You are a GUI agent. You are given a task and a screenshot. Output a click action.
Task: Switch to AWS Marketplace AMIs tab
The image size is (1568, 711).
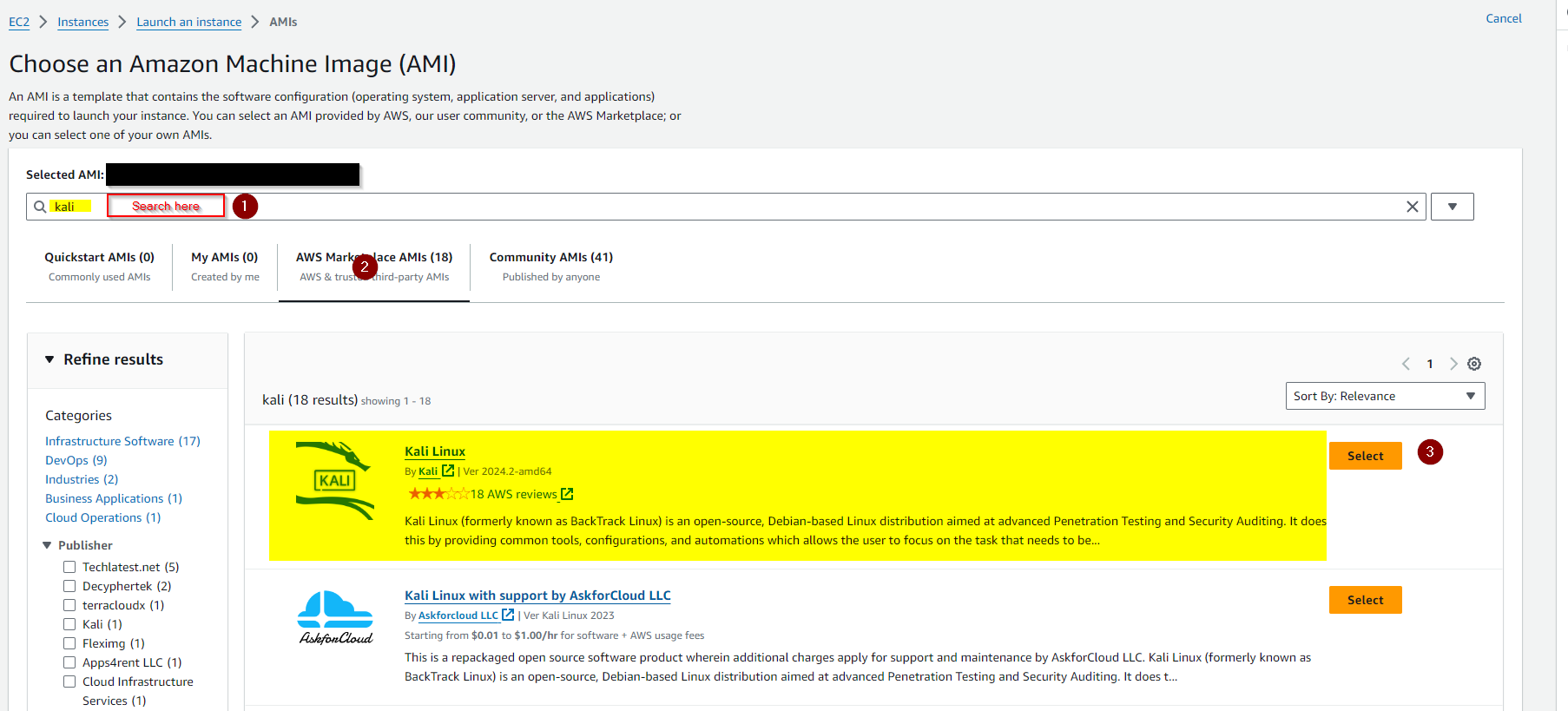click(x=374, y=267)
